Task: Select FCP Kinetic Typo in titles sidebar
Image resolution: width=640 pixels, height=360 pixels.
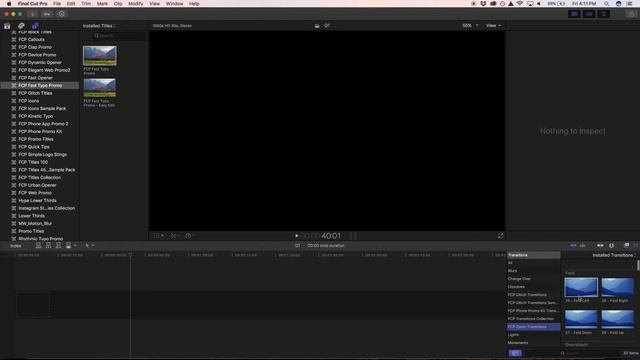Action: [x=36, y=116]
